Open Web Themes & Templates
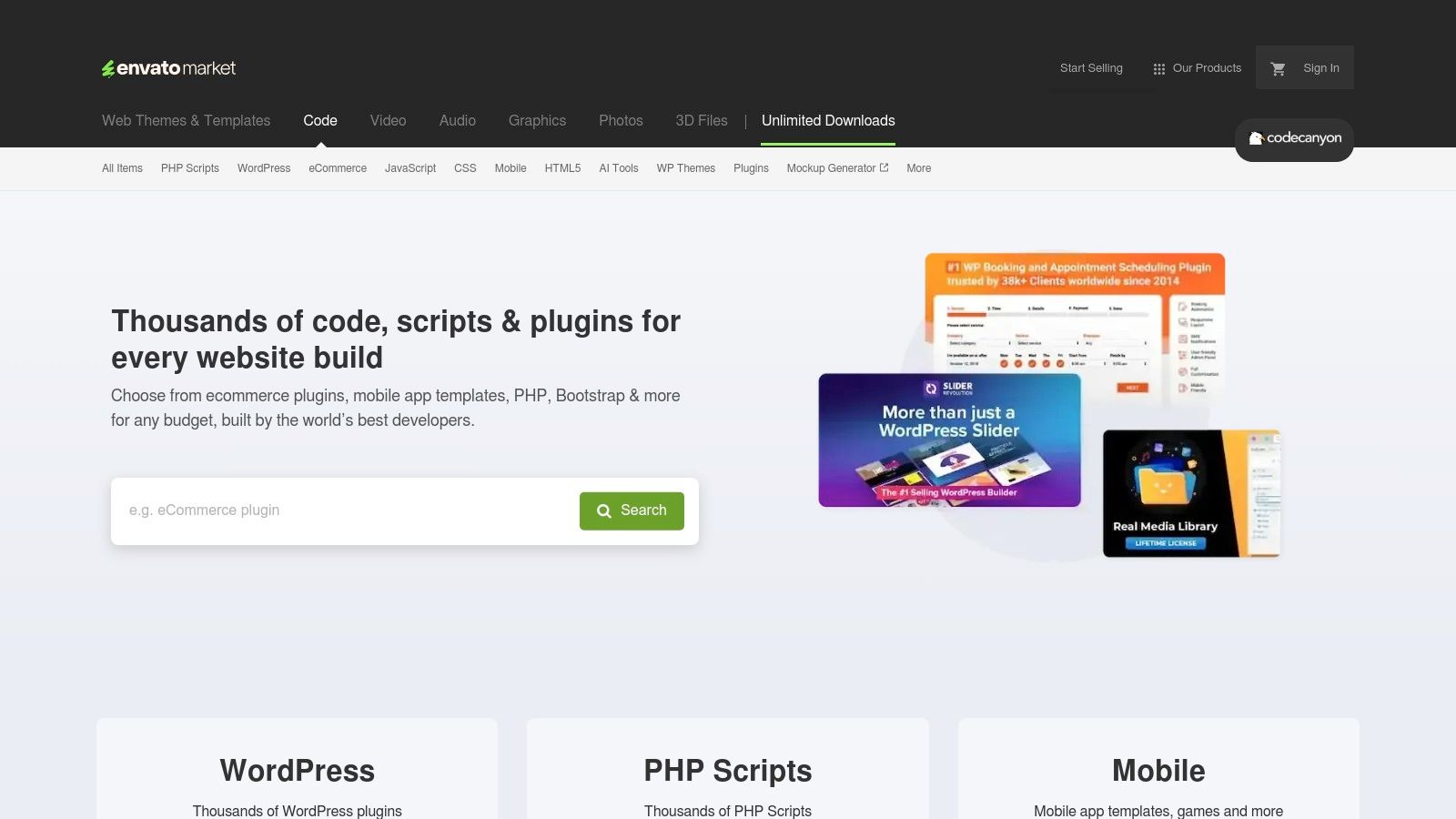This screenshot has height=819, width=1456. tap(186, 120)
